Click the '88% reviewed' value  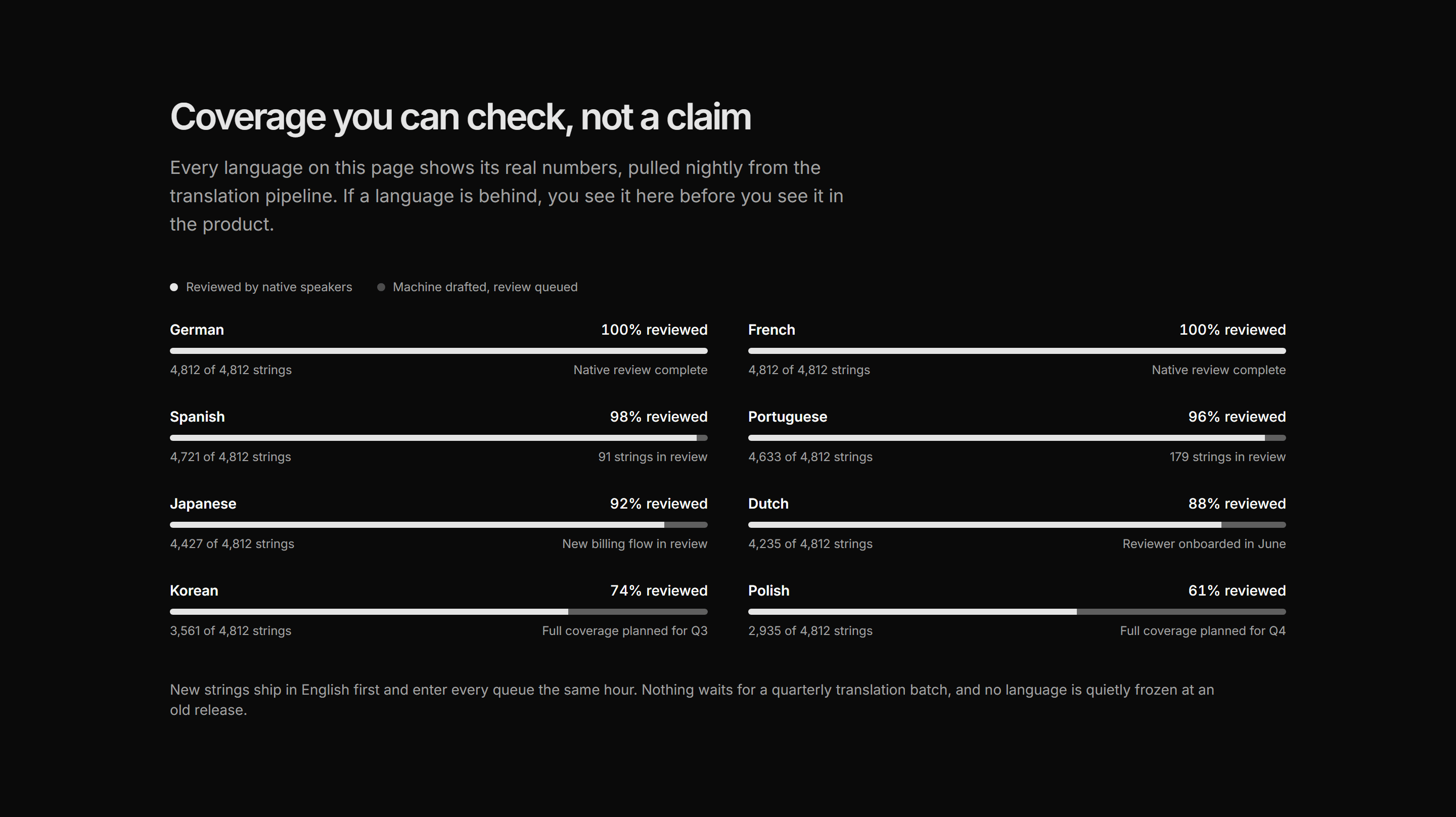click(x=1237, y=504)
